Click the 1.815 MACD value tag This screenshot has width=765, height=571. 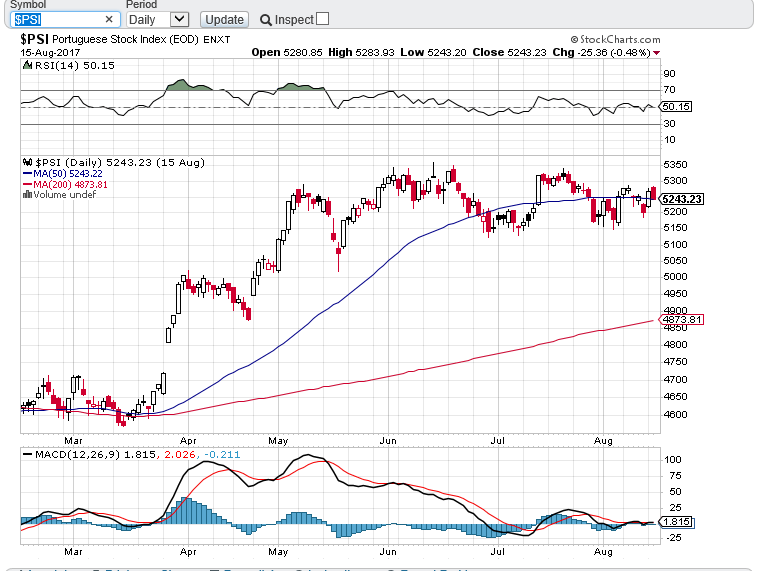coord(676,522)
